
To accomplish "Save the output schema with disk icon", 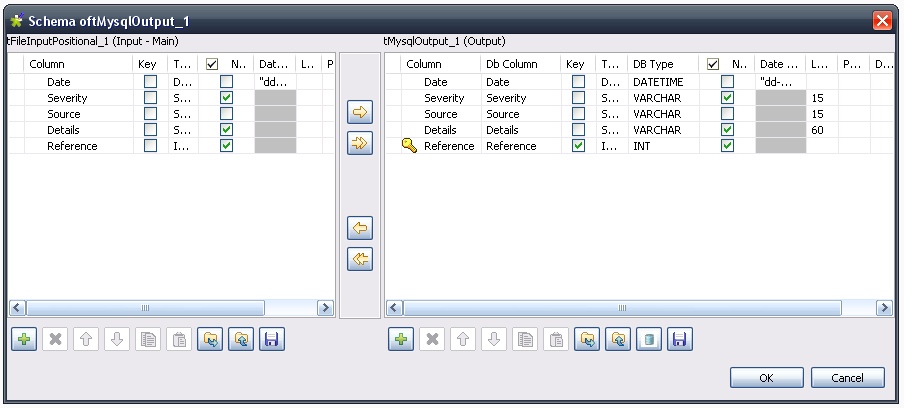I will pyautogui.click(x=680, y=340).
